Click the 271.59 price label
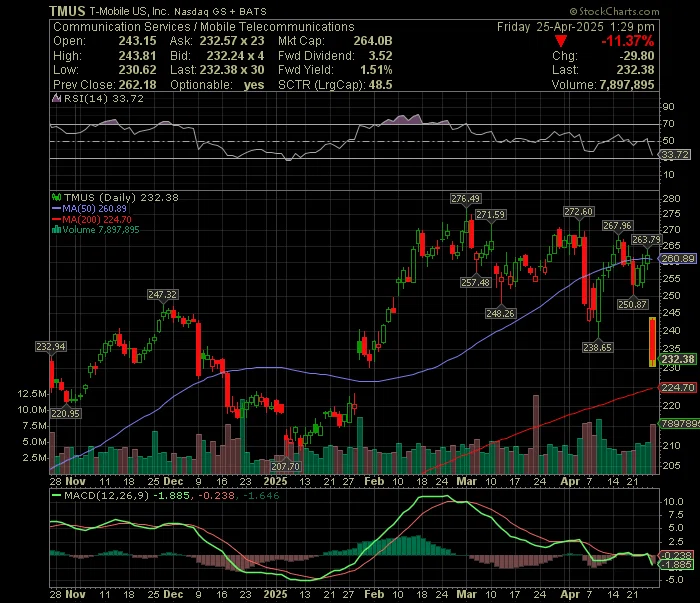 (x=490, y=215)
